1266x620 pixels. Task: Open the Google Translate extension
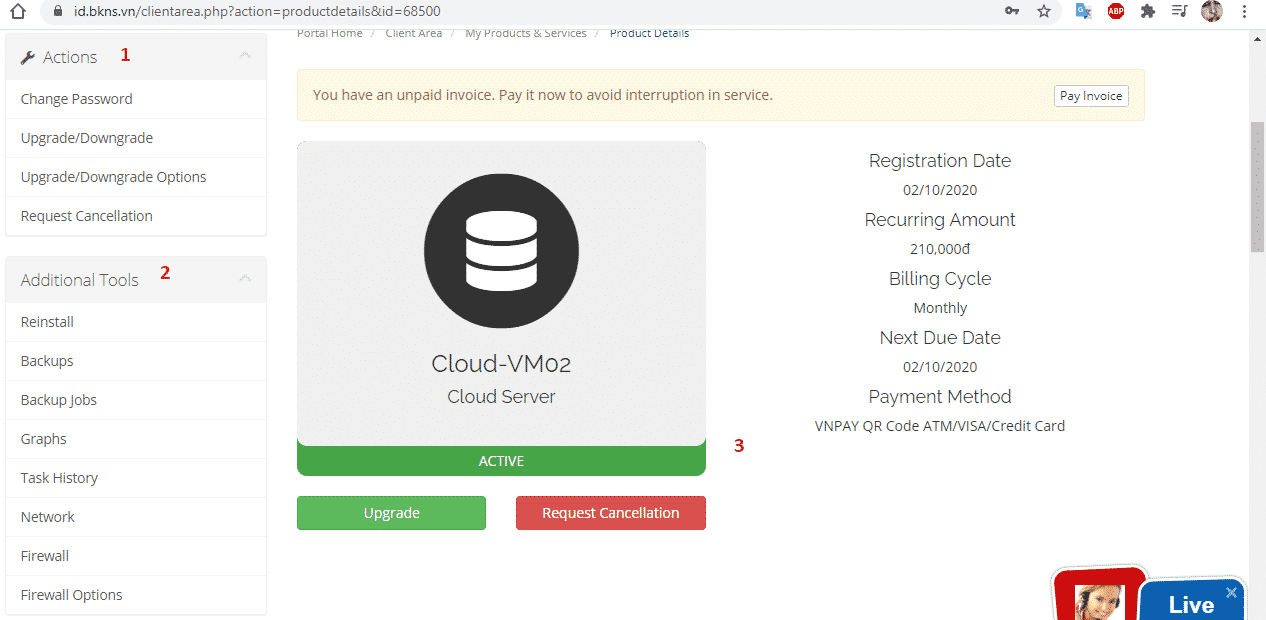pos(1083,11)
